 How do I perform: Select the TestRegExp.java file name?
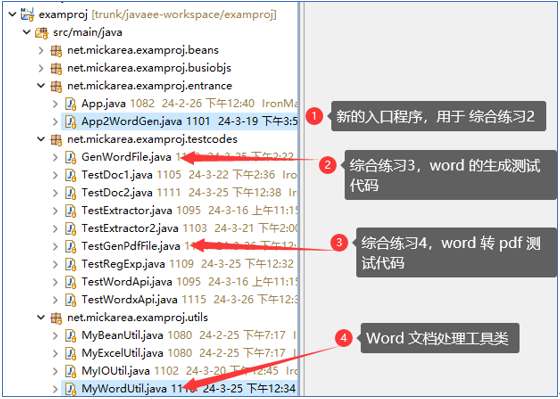click(123, 264)
